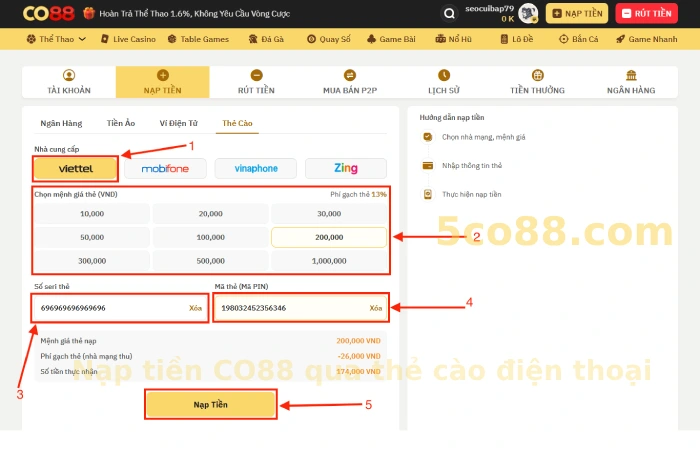
Task: Open the gift box promotion icon
Action: [x=89, y=13]
